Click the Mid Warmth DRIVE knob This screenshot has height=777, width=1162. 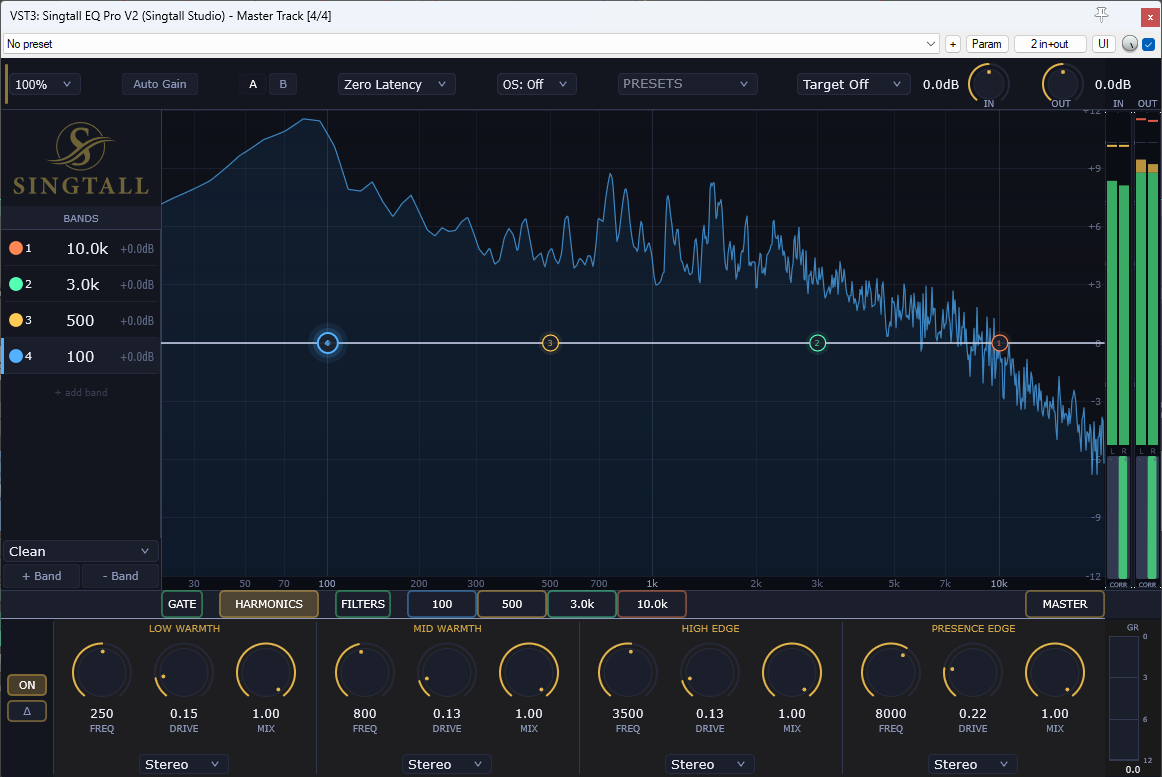point(447,672)
